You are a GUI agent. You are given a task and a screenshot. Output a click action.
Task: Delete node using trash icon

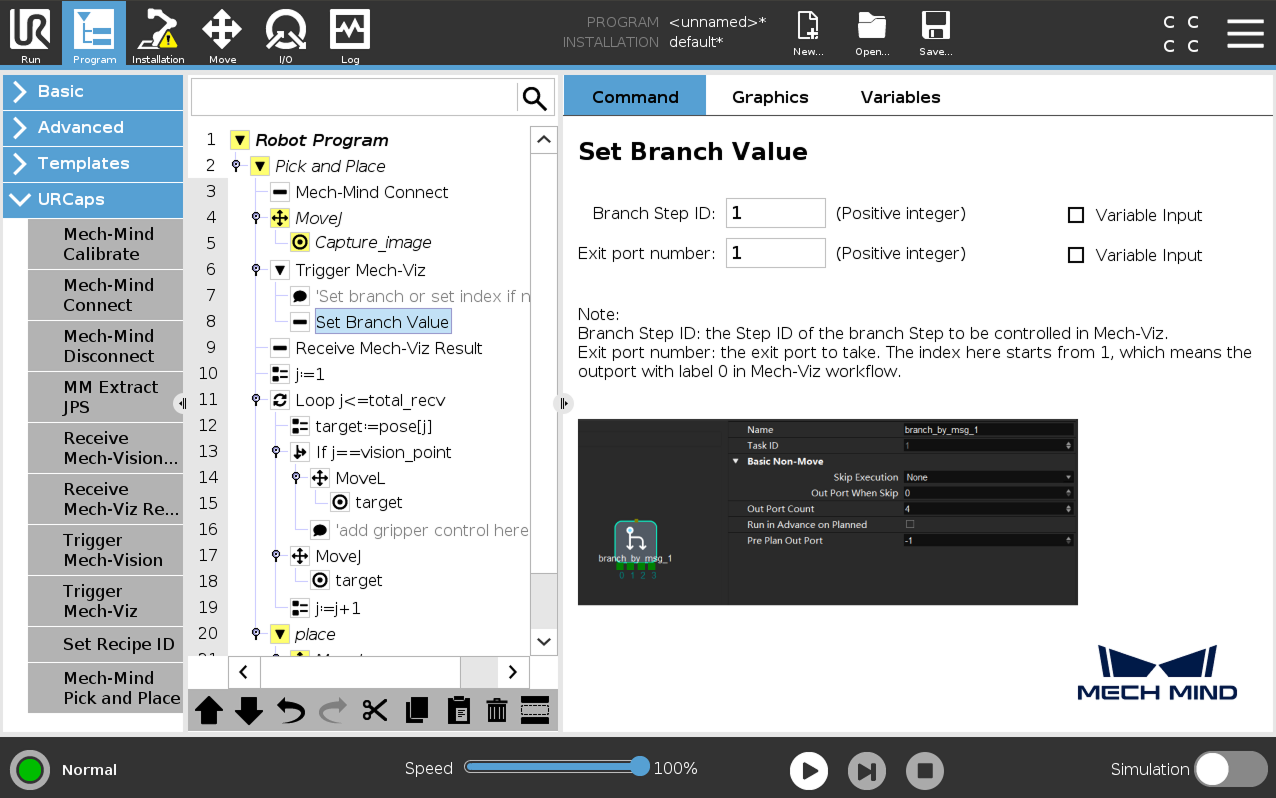point(497,711)
